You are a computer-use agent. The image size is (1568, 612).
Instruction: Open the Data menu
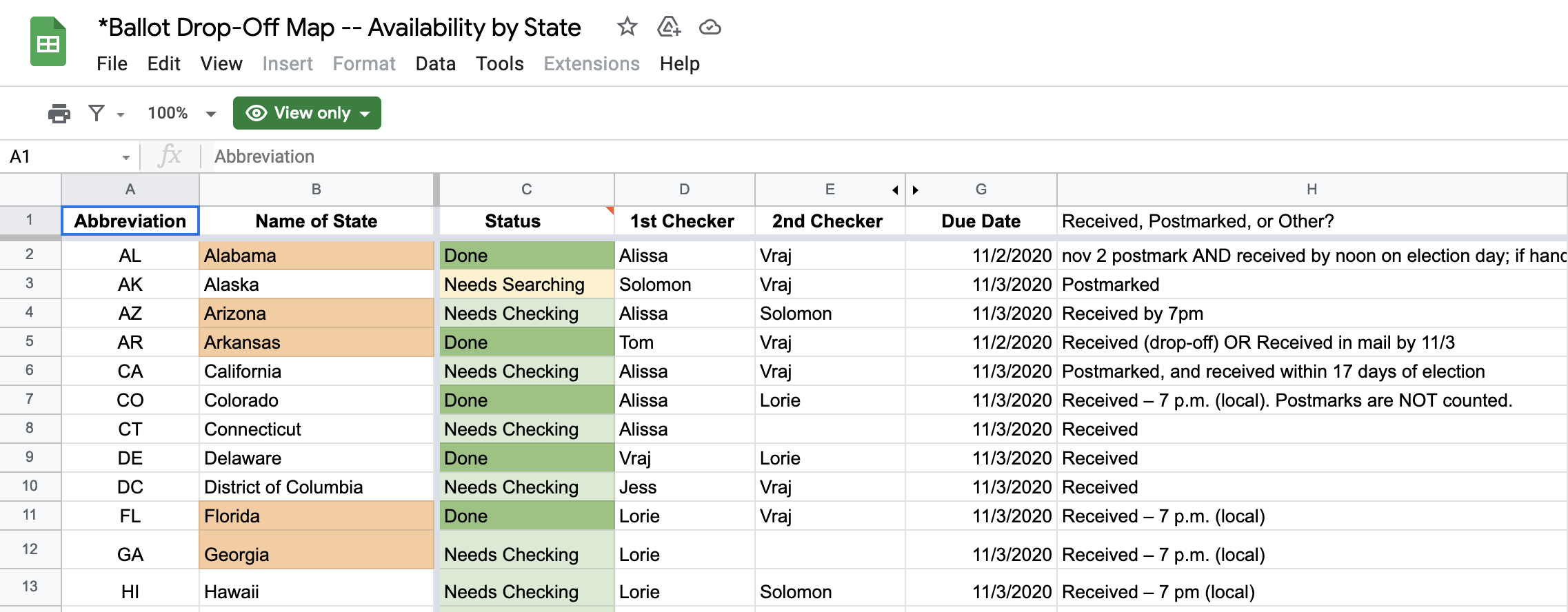point(435,63)
